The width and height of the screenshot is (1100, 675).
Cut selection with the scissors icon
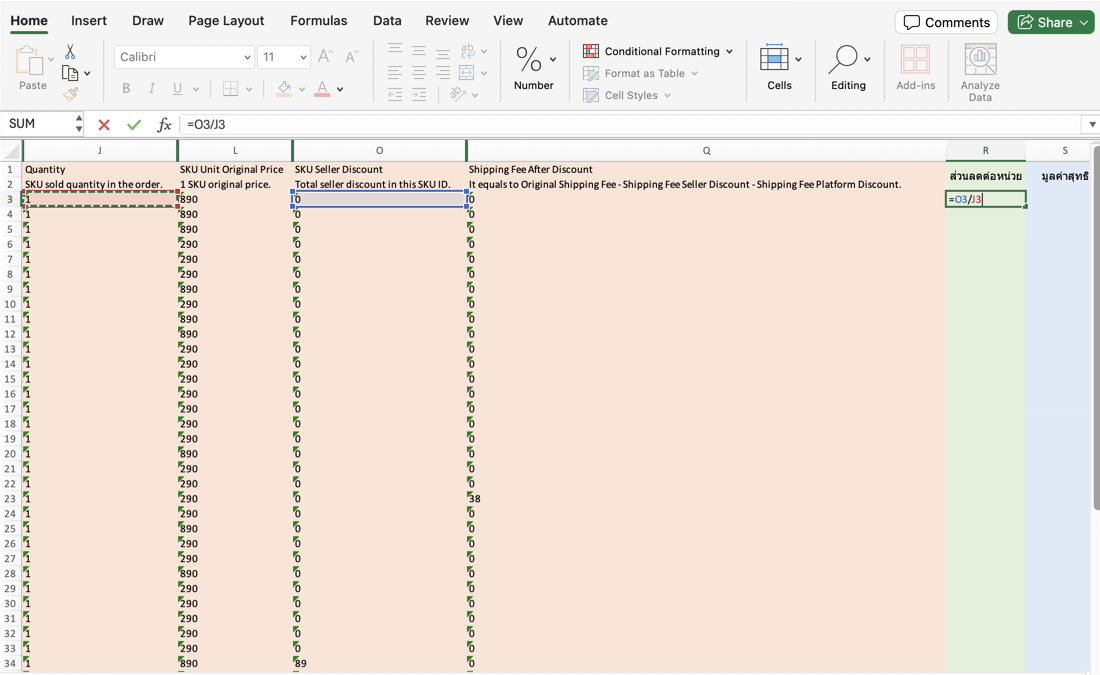[x=70, y=51]
